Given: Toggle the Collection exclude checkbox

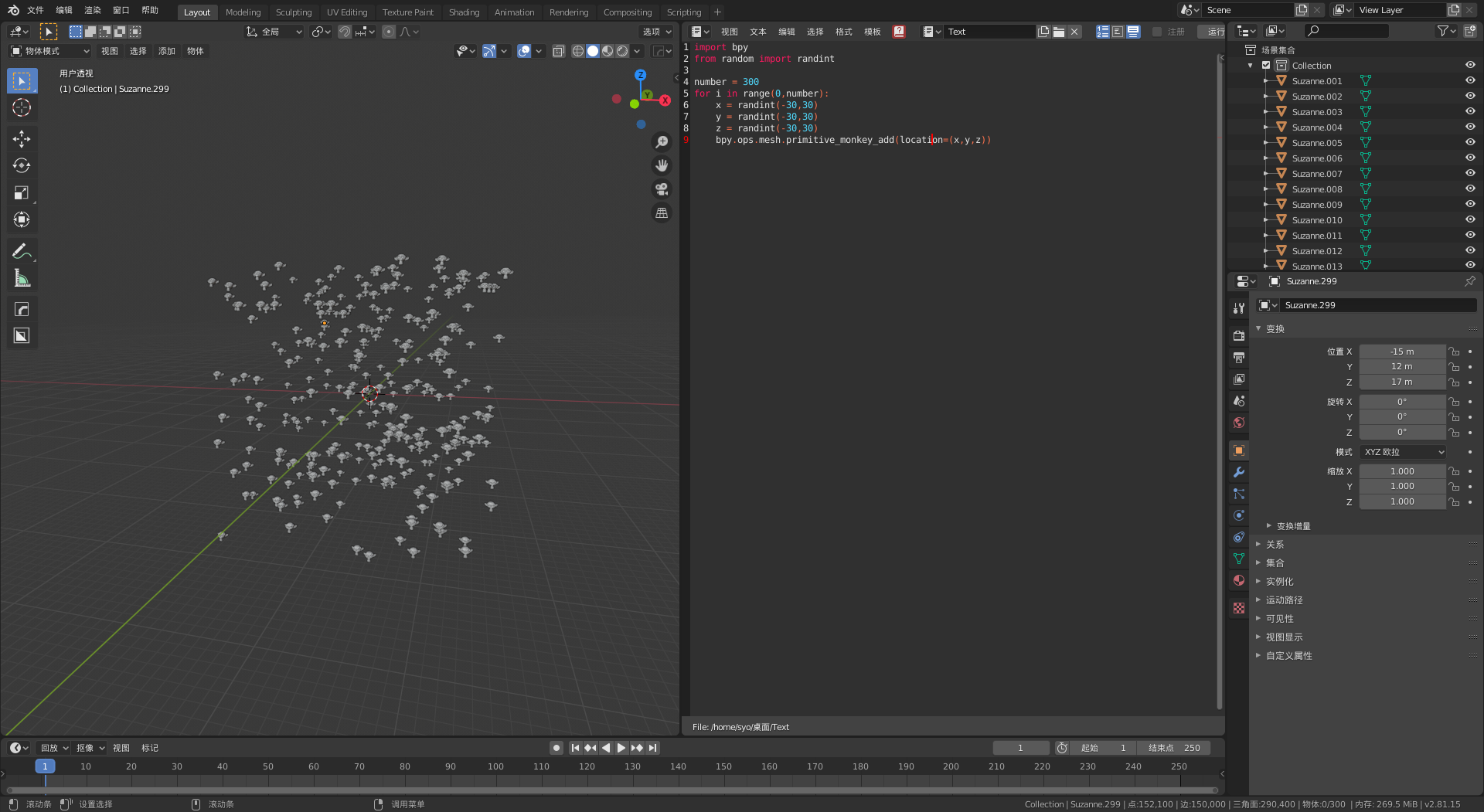Looking at the screenshot, I should tap(1266, 65).
